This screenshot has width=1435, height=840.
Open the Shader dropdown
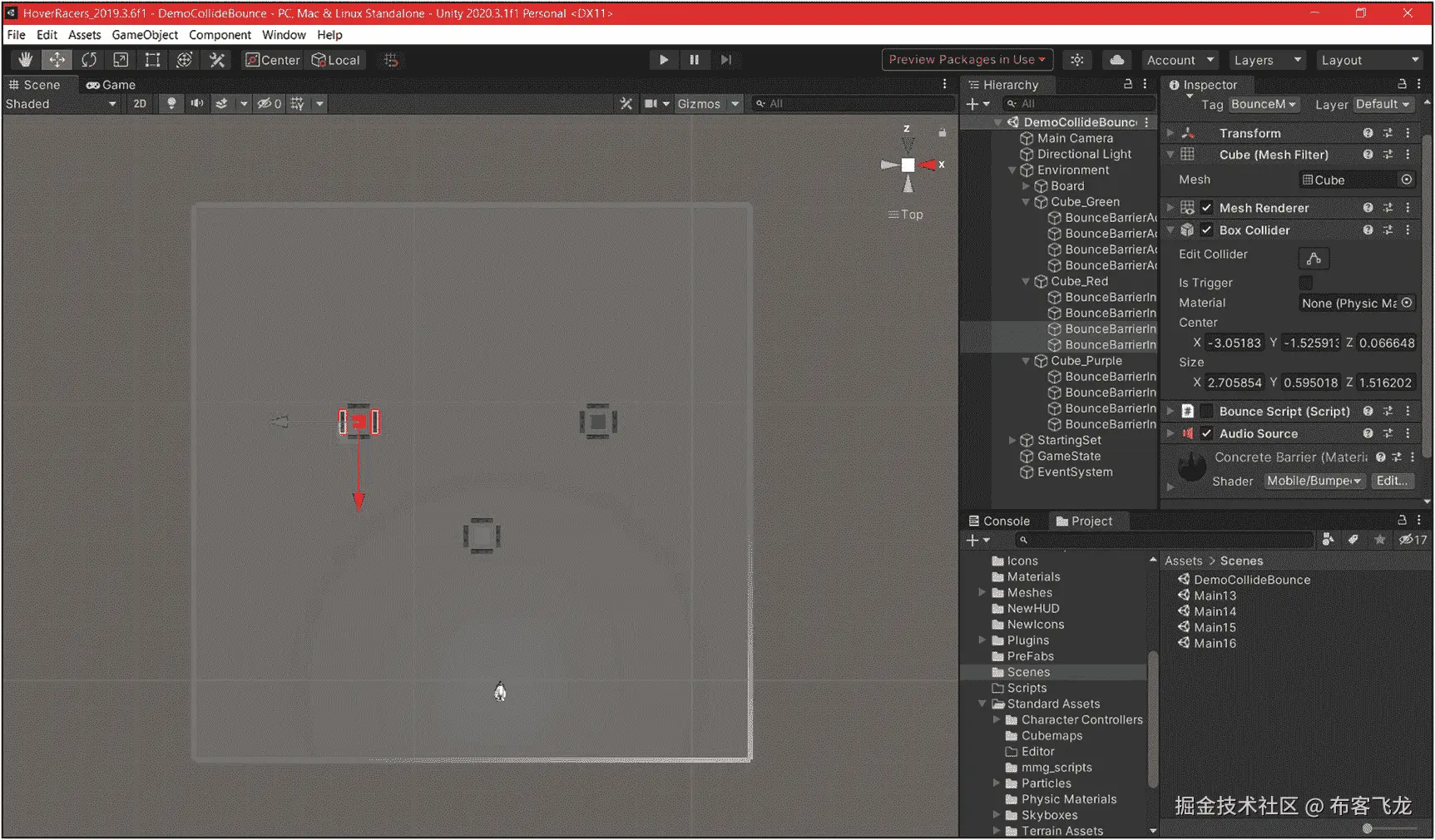tap(1314, 481)
